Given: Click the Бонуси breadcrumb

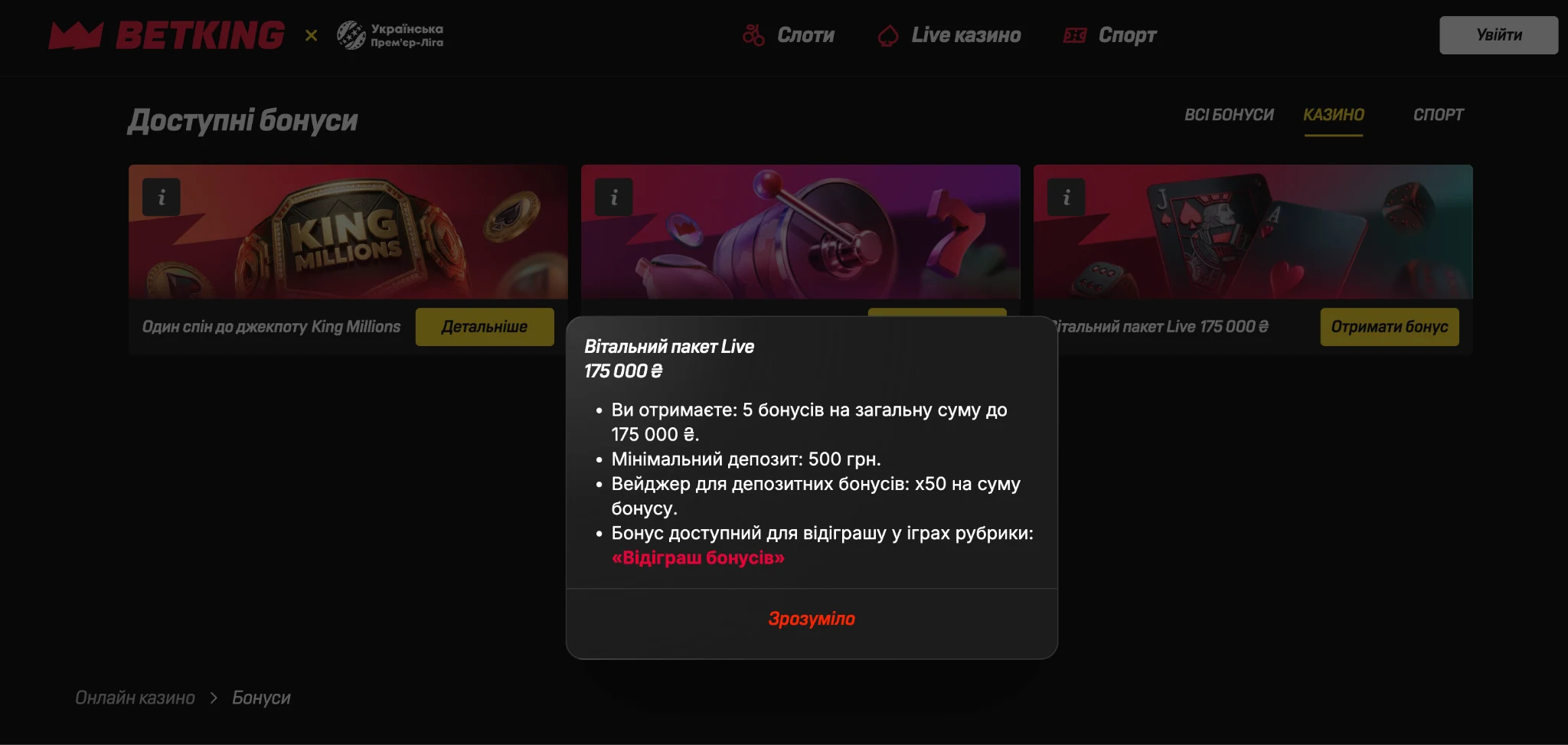Looking at the screenshot, I should (261, 698).
